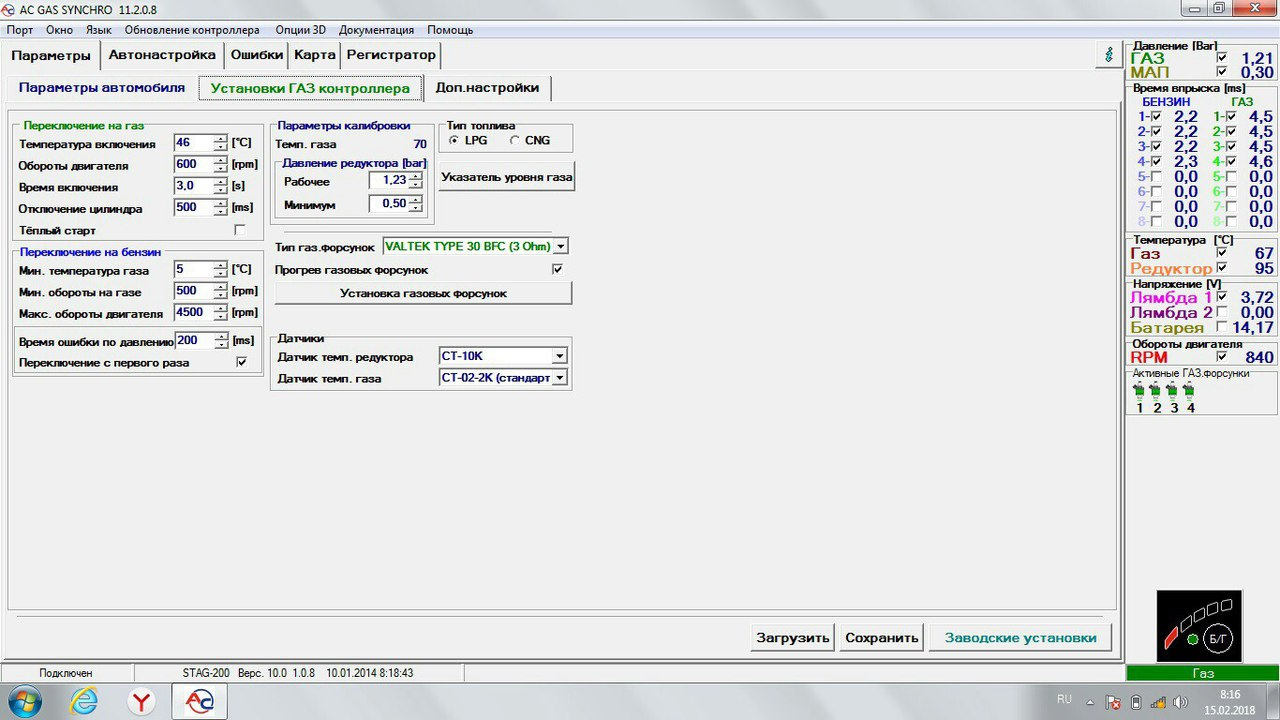This screenshot has width=1280, height=720.
Task: Switch to the Ошибки tab
Action: pyautogui.click(x=256, y=55)
